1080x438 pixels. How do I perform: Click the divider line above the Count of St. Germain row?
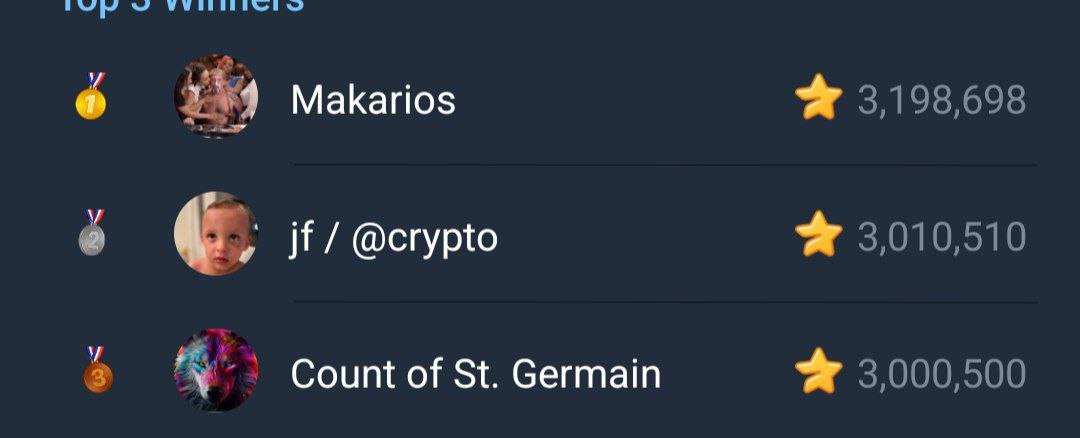point(664,302)
